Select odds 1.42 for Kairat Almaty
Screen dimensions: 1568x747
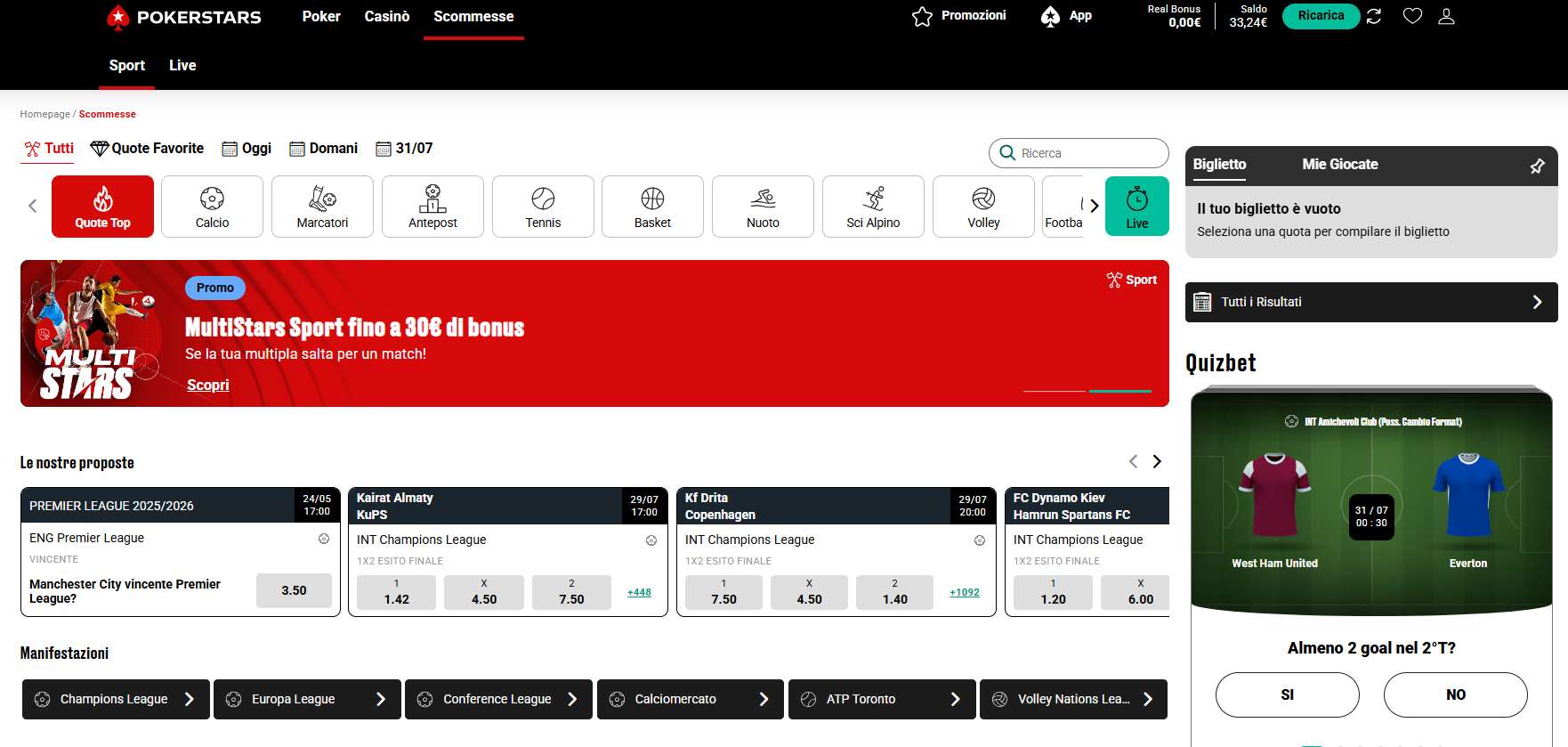pos(396,592)
